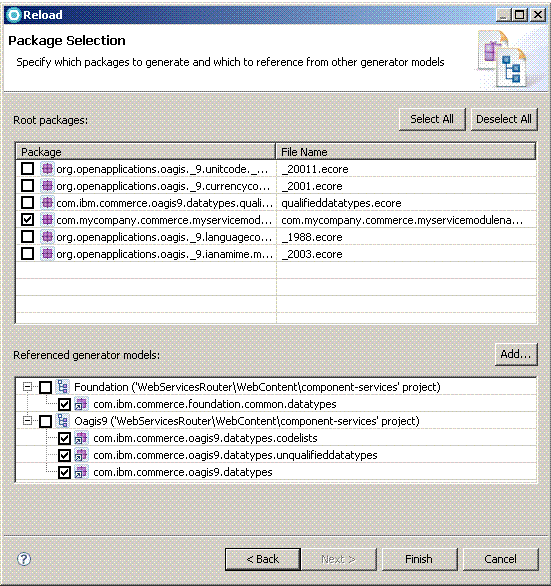551x586 pixels.
Task: Click the Add... button
Action: click(516, 354)
